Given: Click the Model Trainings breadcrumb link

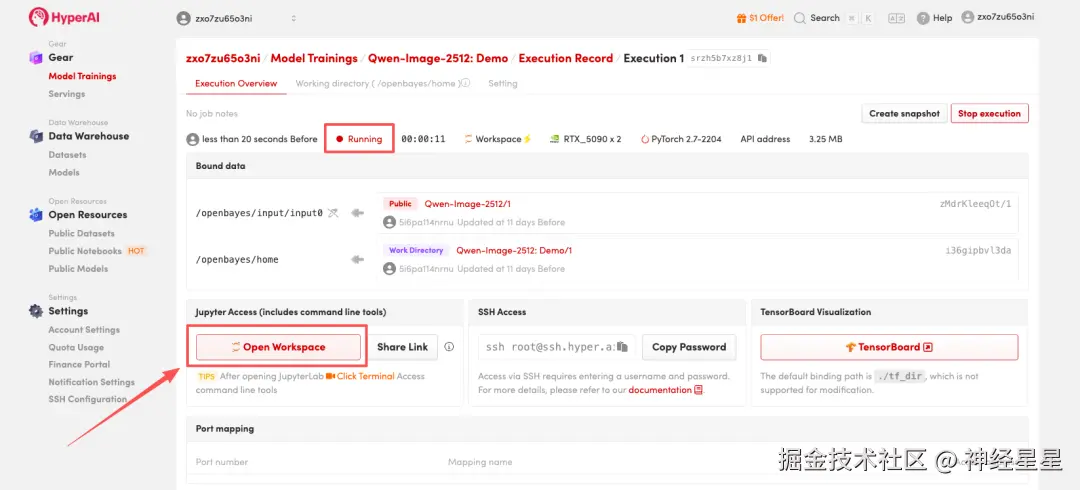Looking at the screenshot, I should [x=314, y=59].
